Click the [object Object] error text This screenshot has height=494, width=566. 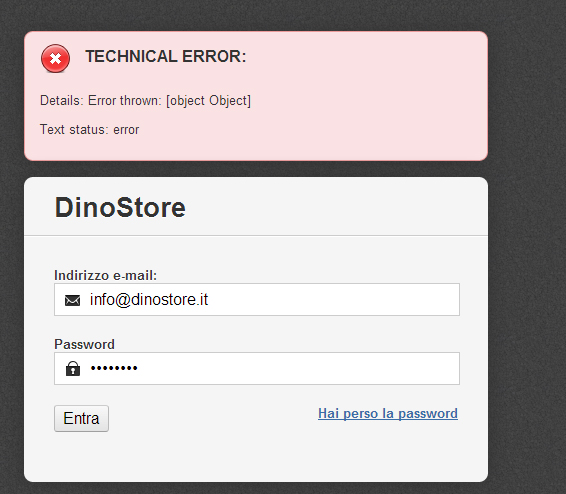(x=208, y=101)
